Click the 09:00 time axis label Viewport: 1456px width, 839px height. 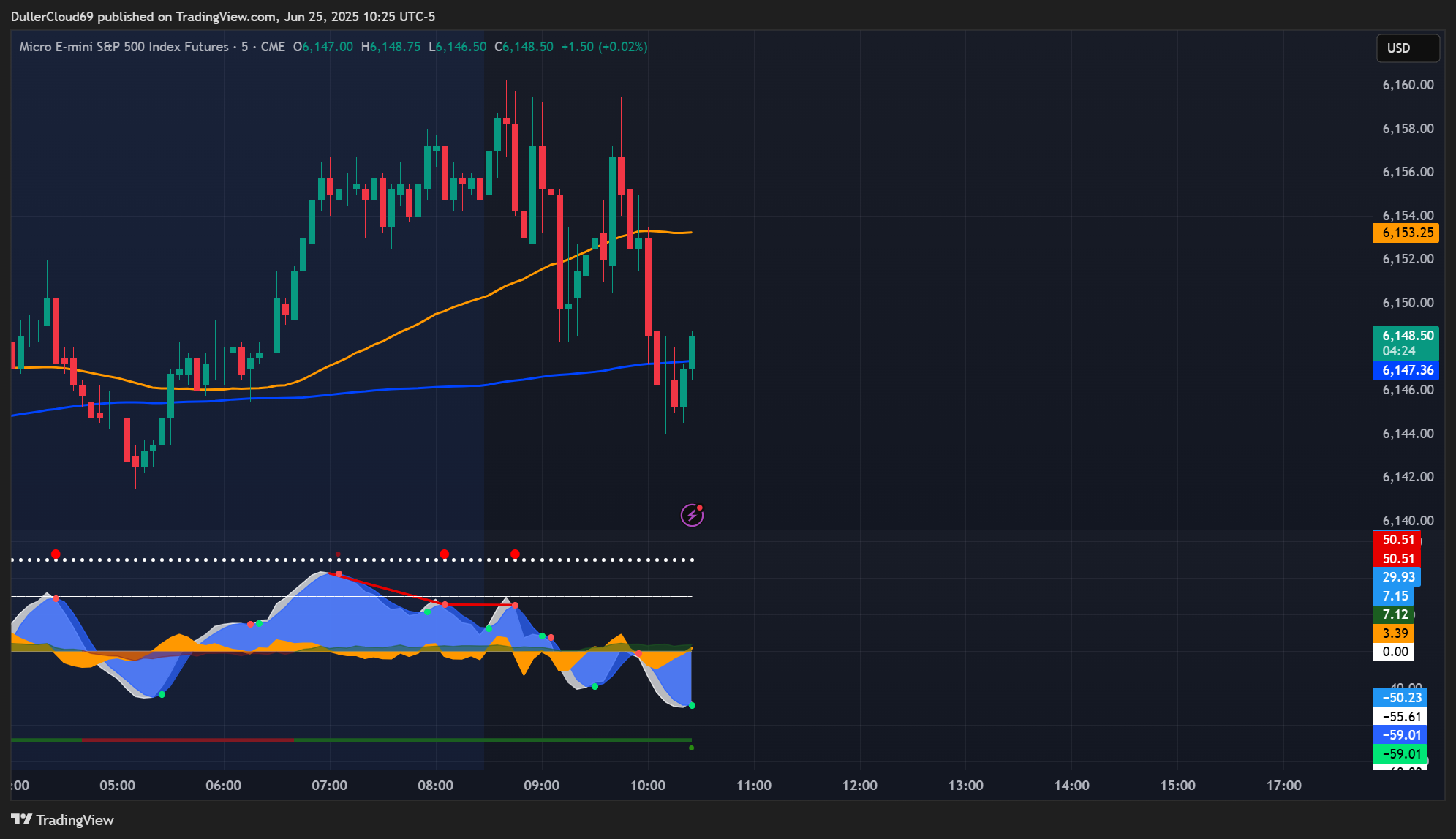coord(541,786)
